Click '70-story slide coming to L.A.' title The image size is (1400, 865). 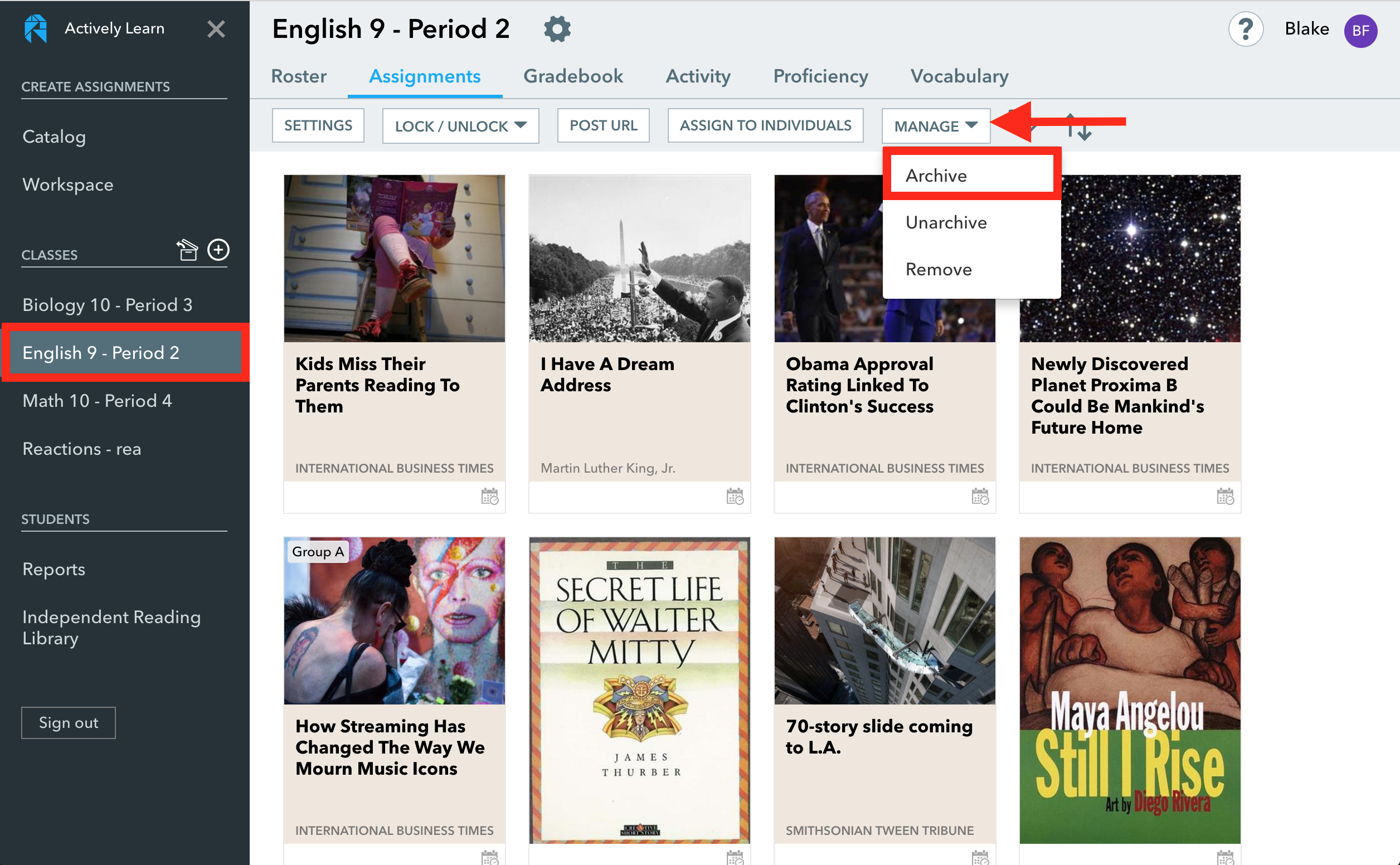879,737
